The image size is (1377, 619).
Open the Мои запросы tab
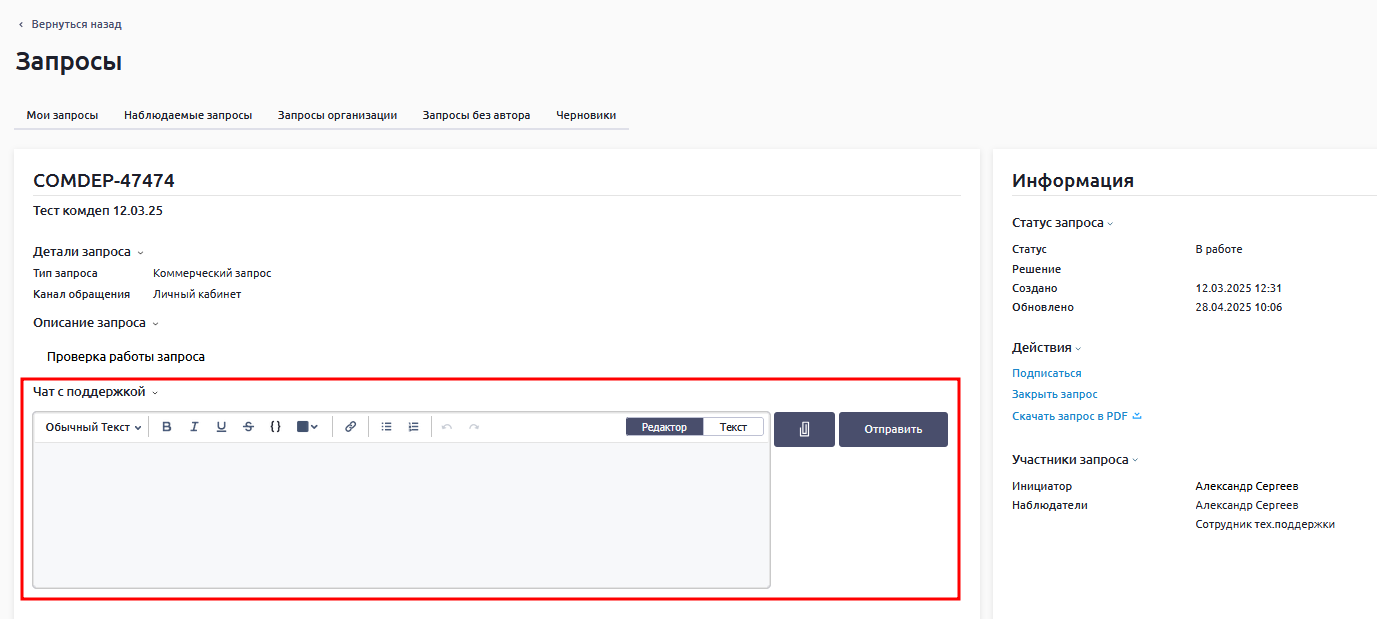click(x=62, y=115)
